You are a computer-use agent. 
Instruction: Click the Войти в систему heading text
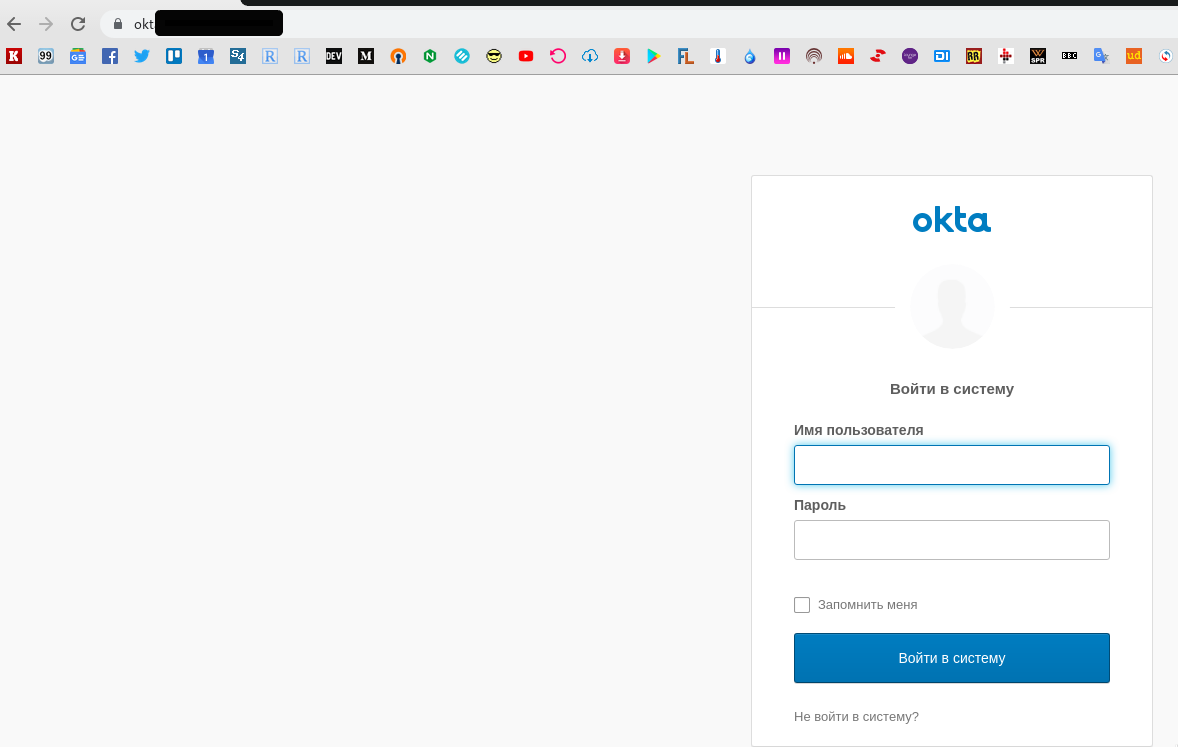952,389
